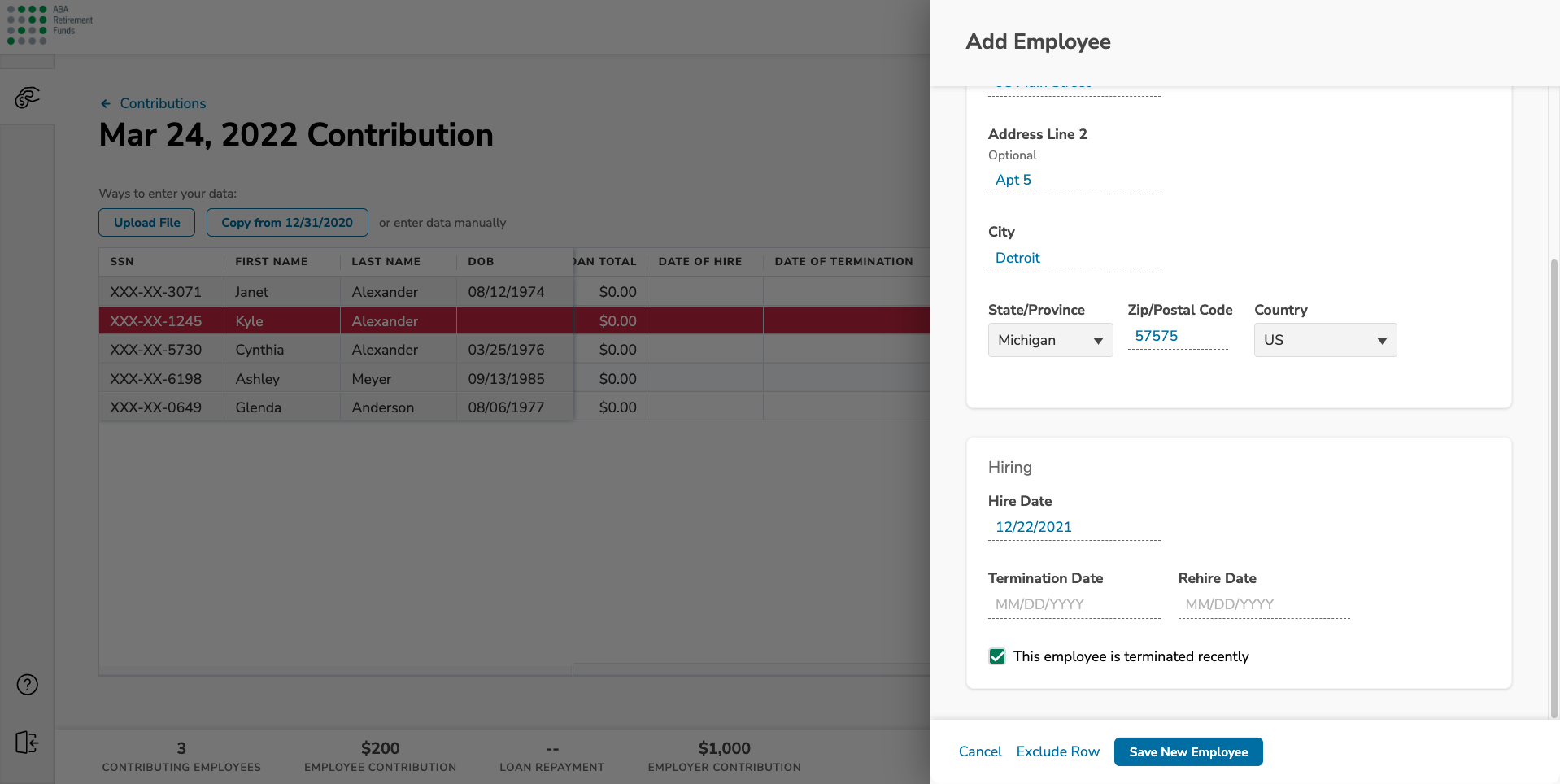Click the contributing employees count 3
This screenshot has height=784, width=1560.
[x=181, y=748]
